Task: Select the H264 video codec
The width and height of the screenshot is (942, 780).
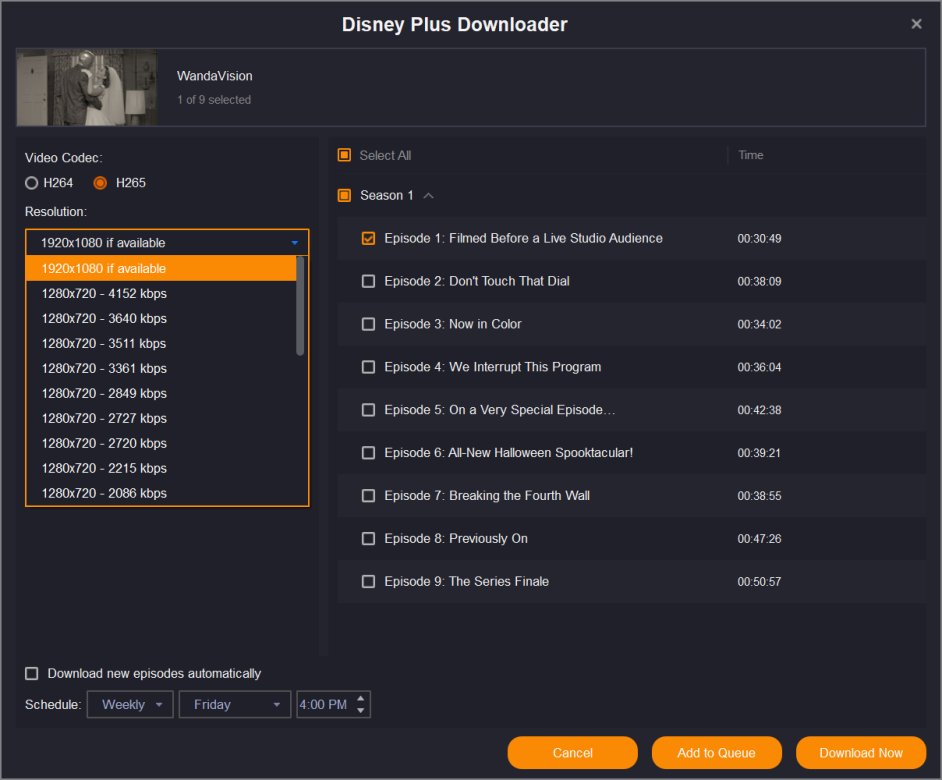Action: click(x=32, y=183)
